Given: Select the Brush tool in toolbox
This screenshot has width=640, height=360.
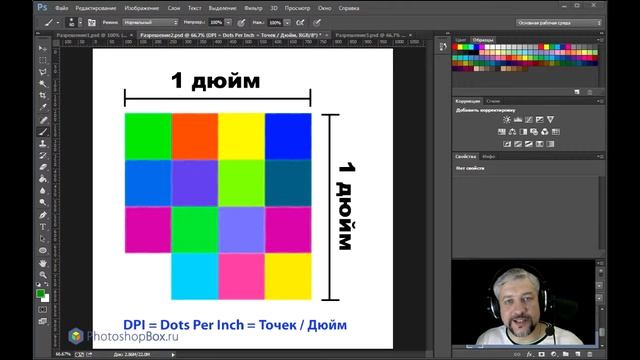Looking at the screenshot, I should pyautogui.click(x=42, y=131).
